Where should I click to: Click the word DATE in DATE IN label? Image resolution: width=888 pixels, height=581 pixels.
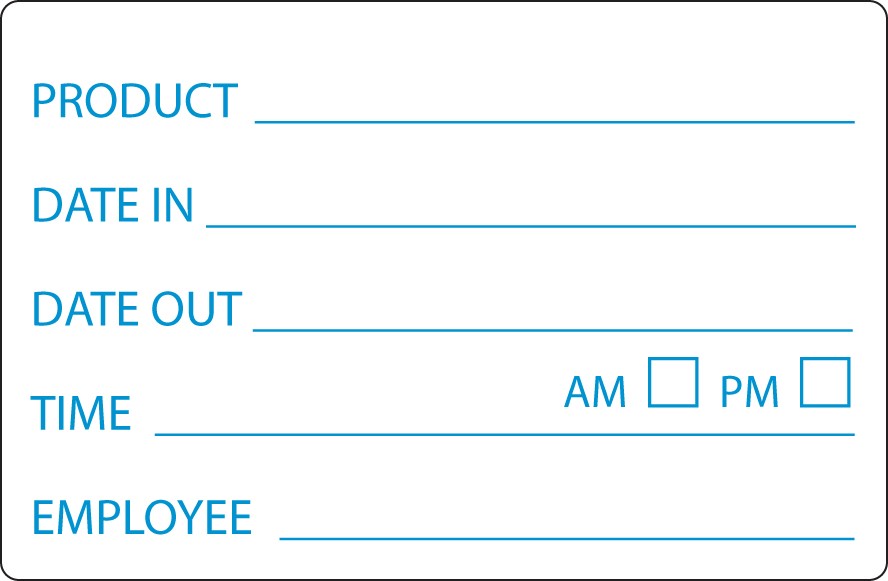(x=85, y=205)
